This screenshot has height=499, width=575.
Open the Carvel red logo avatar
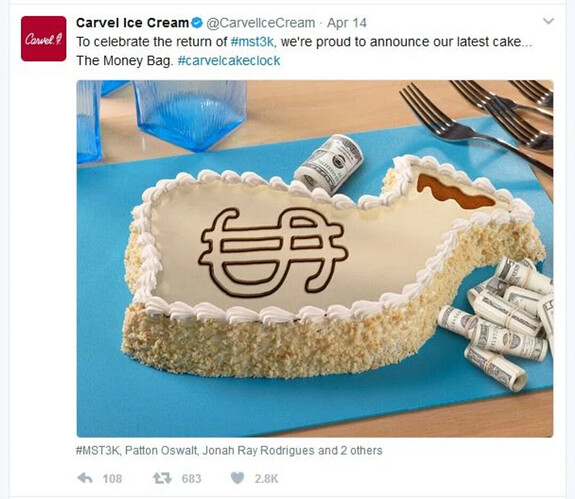(44, 38)
